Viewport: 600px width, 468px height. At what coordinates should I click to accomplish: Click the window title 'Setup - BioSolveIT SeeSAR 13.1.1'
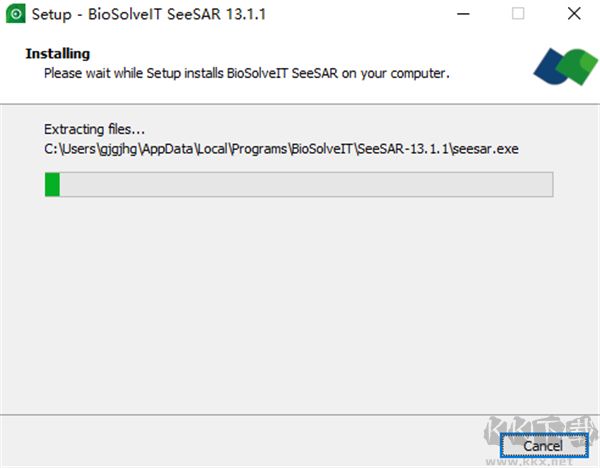[x=149, y=15]
